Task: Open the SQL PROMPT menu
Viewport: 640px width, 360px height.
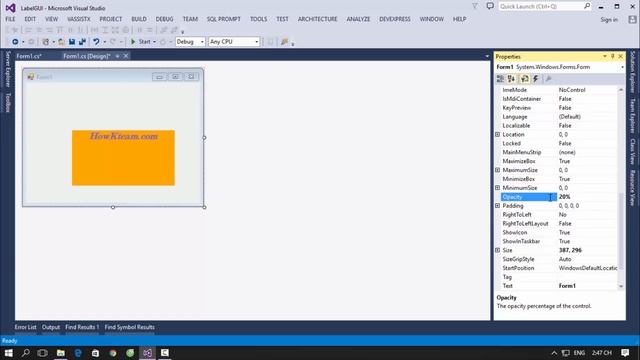Action: click(x=224, y=19)
